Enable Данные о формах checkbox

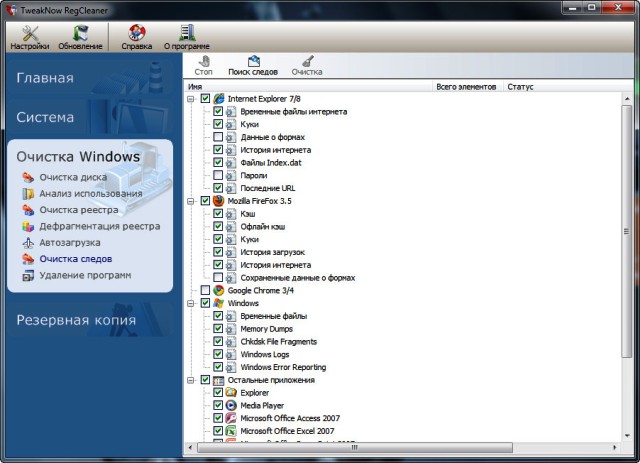pos(218,137)
